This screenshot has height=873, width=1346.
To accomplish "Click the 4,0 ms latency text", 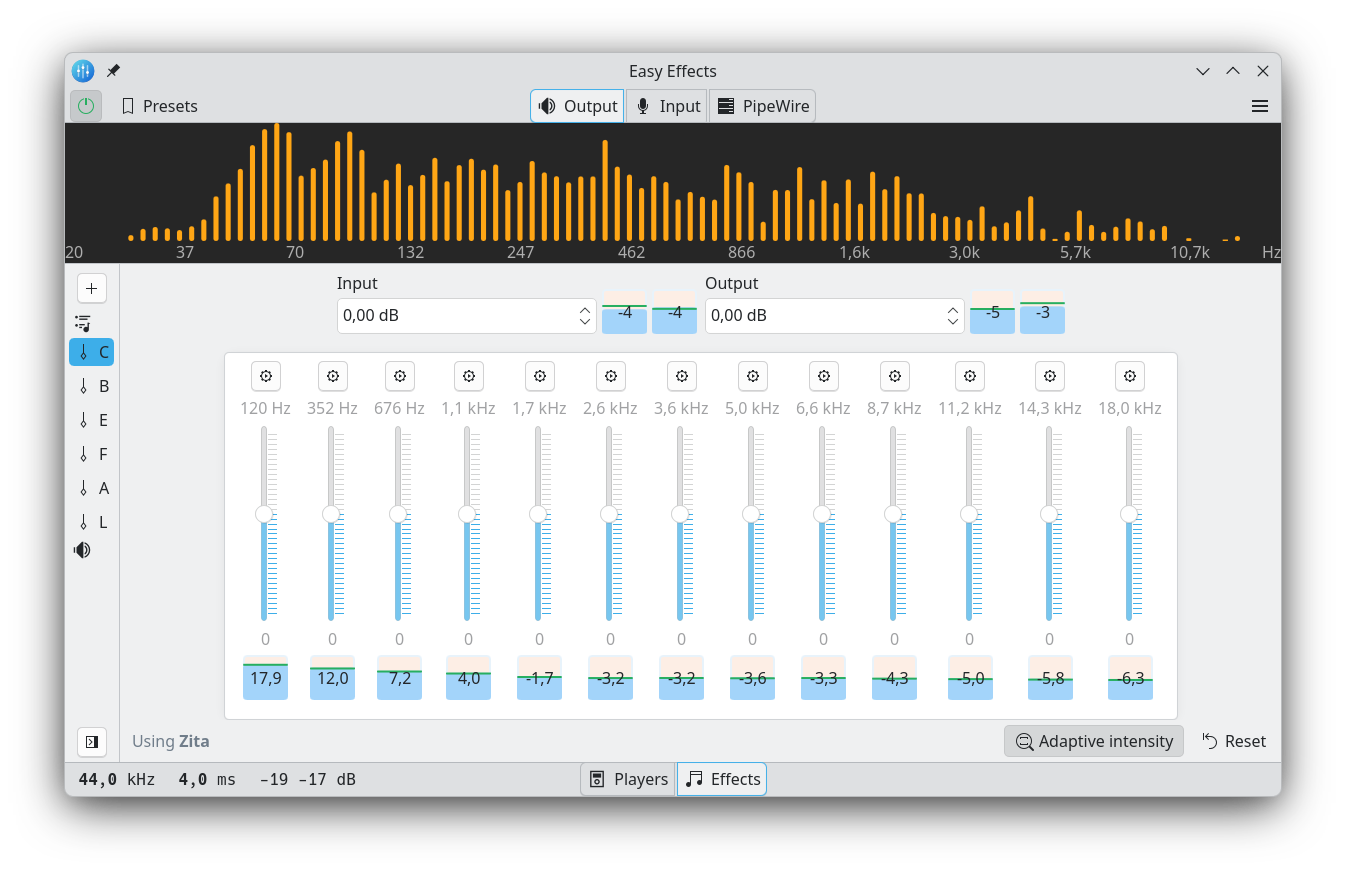I will pyautogui.click(x=207, y=779).
